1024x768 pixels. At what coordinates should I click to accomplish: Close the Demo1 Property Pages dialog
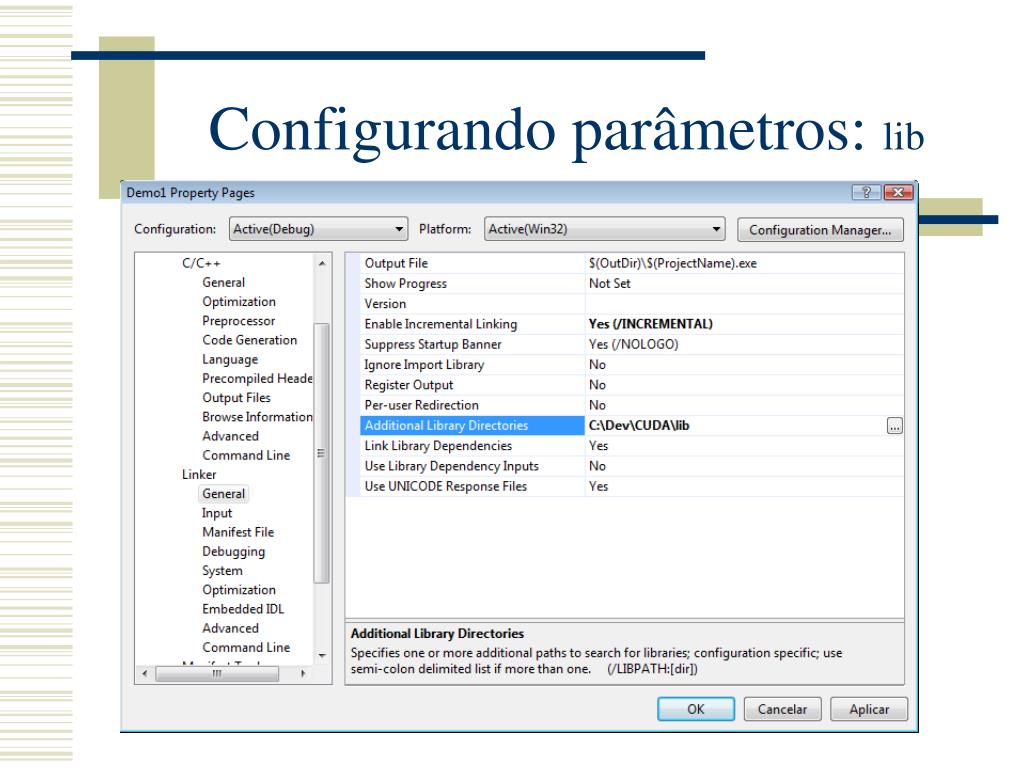pos(898,192)
